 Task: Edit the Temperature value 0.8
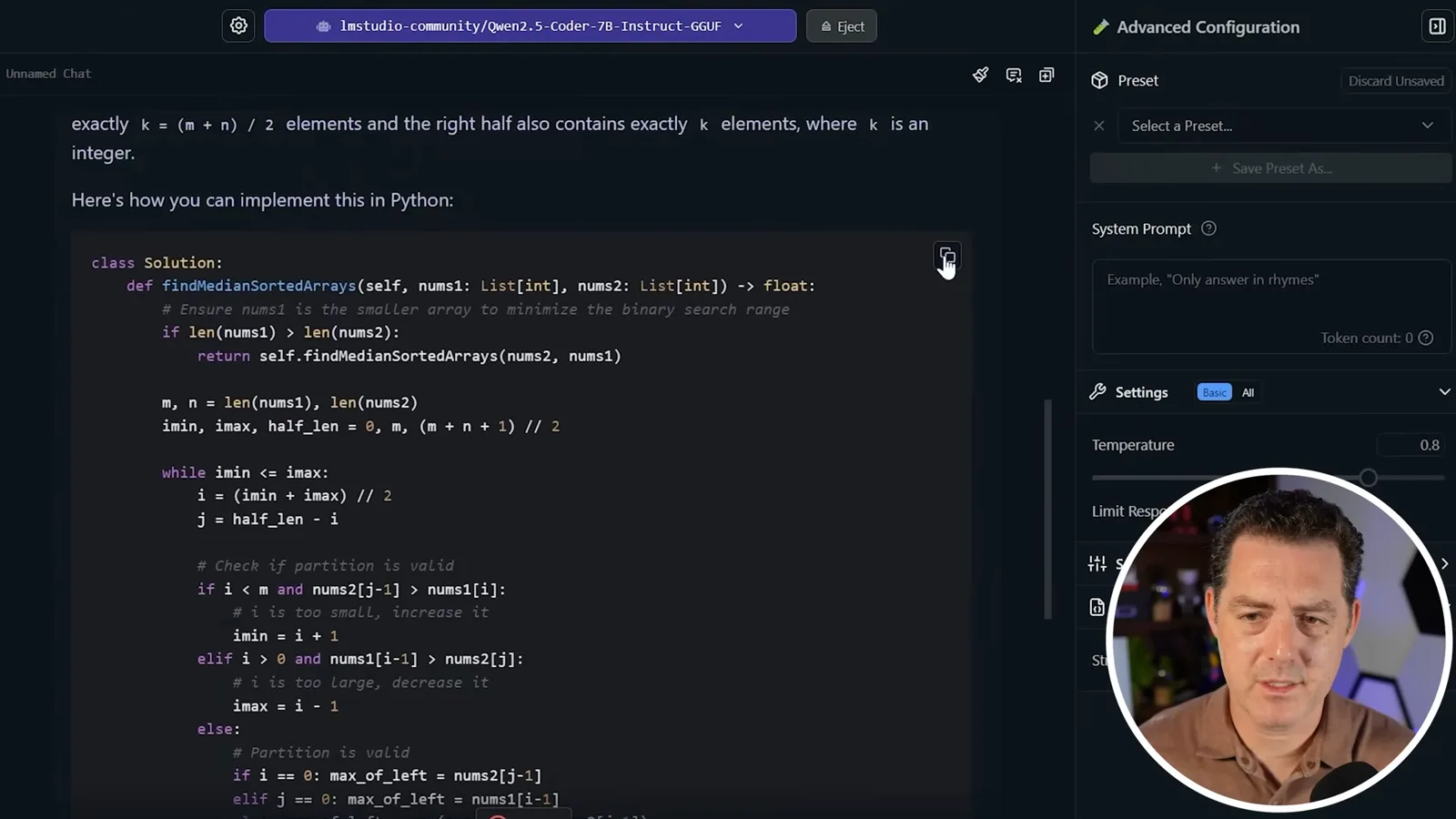[x=1410, y=445]
